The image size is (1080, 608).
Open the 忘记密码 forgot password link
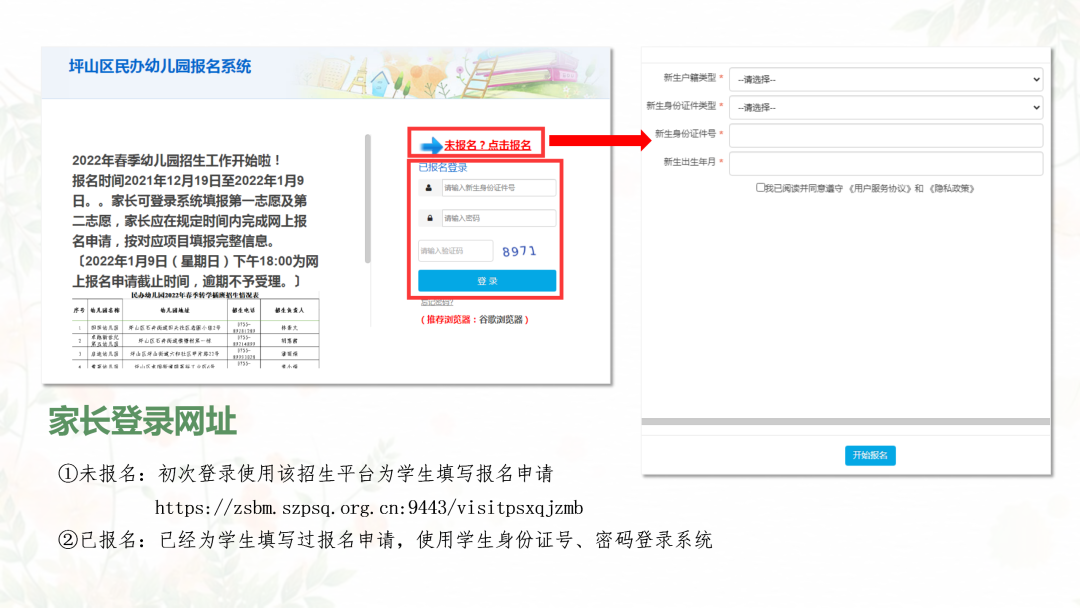coord(438,300)
